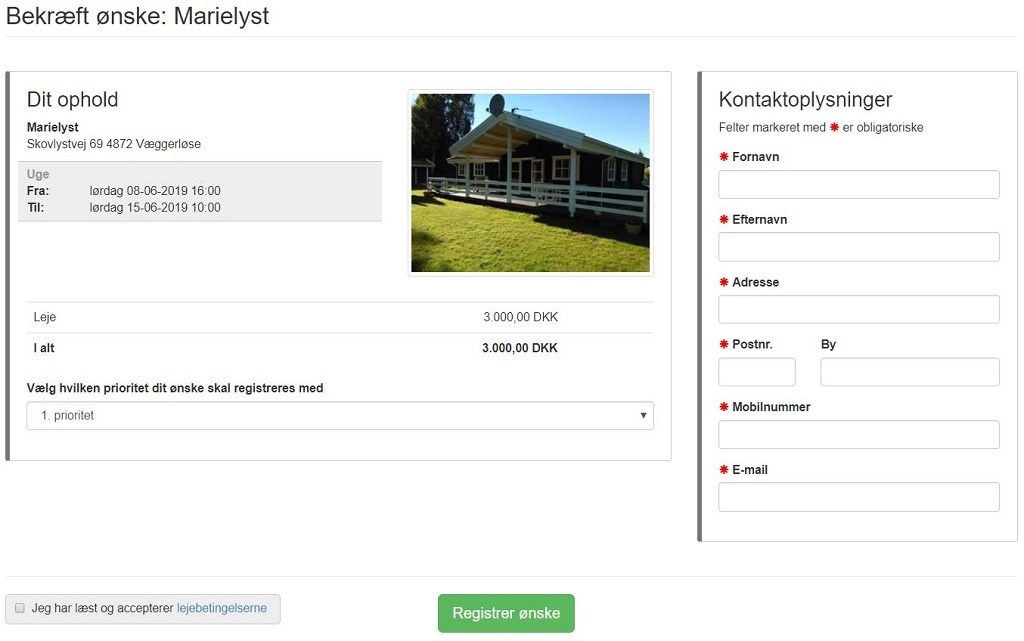Click the Marielyst house photo

click(x=530, y=183)
